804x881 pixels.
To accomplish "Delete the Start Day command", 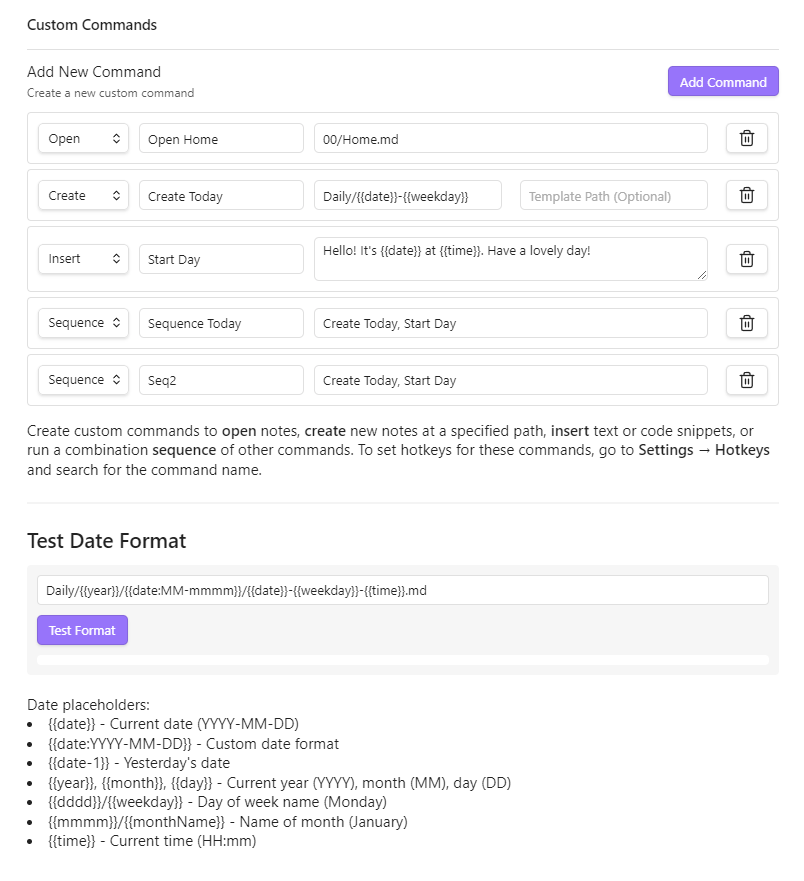I will (746, 259).
